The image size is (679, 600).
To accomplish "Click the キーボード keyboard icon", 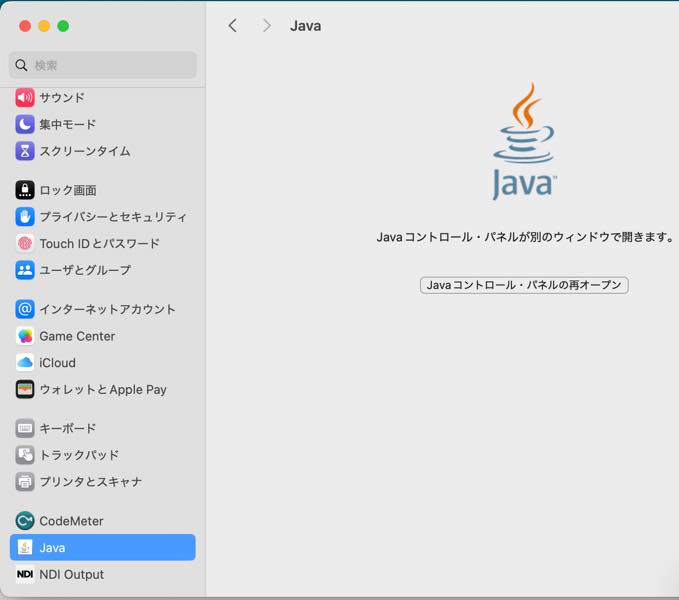I will 25,428.
